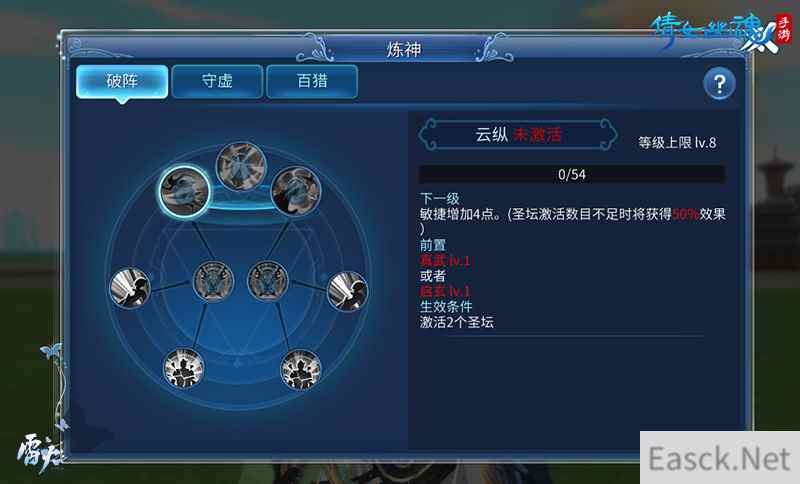Select the highlighted top-left skill node
This screenshot has height=484, width=800.
tap(184, 191)
